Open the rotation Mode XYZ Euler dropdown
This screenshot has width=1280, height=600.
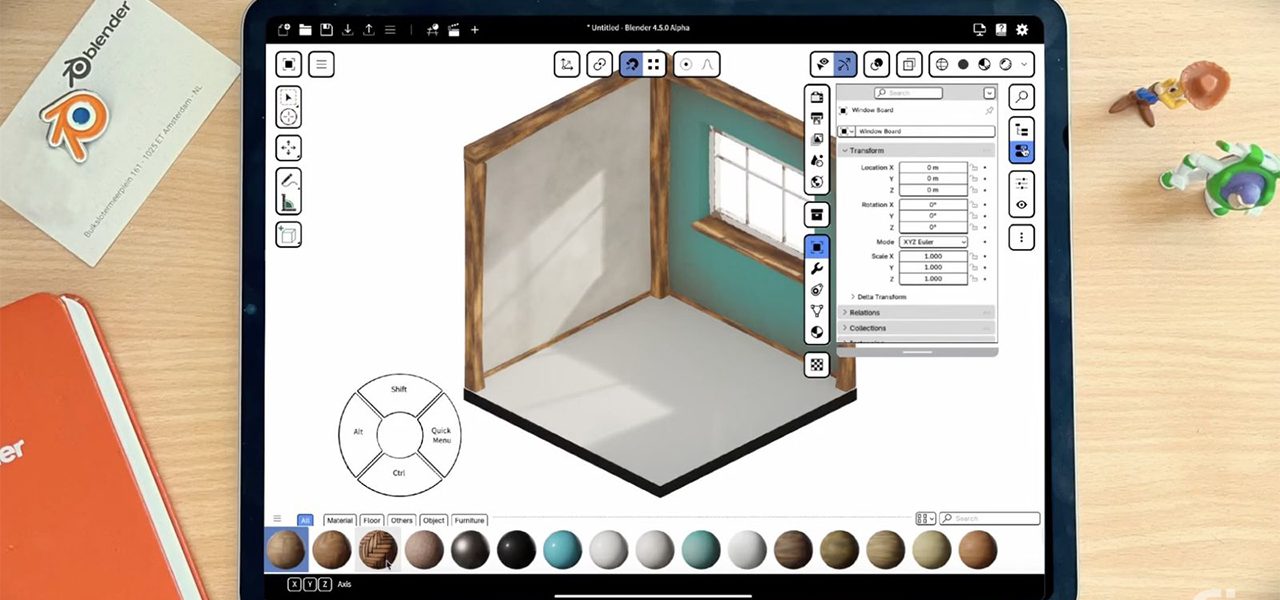(933, 242)
